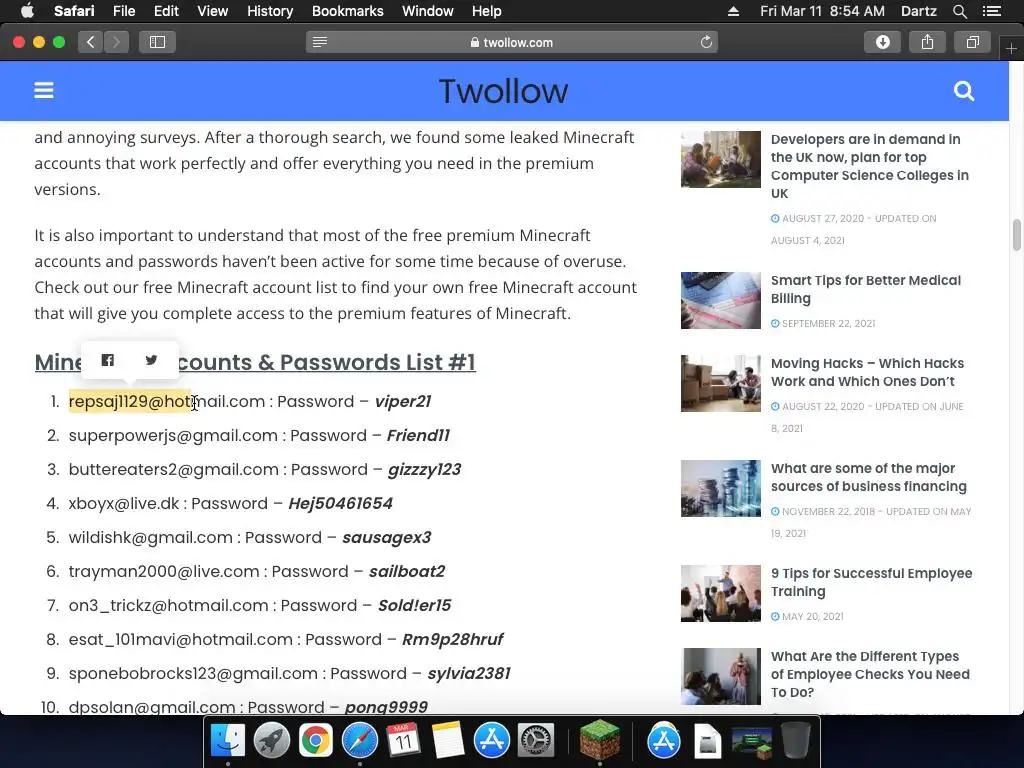Go back in Safari history

point(91,42)
